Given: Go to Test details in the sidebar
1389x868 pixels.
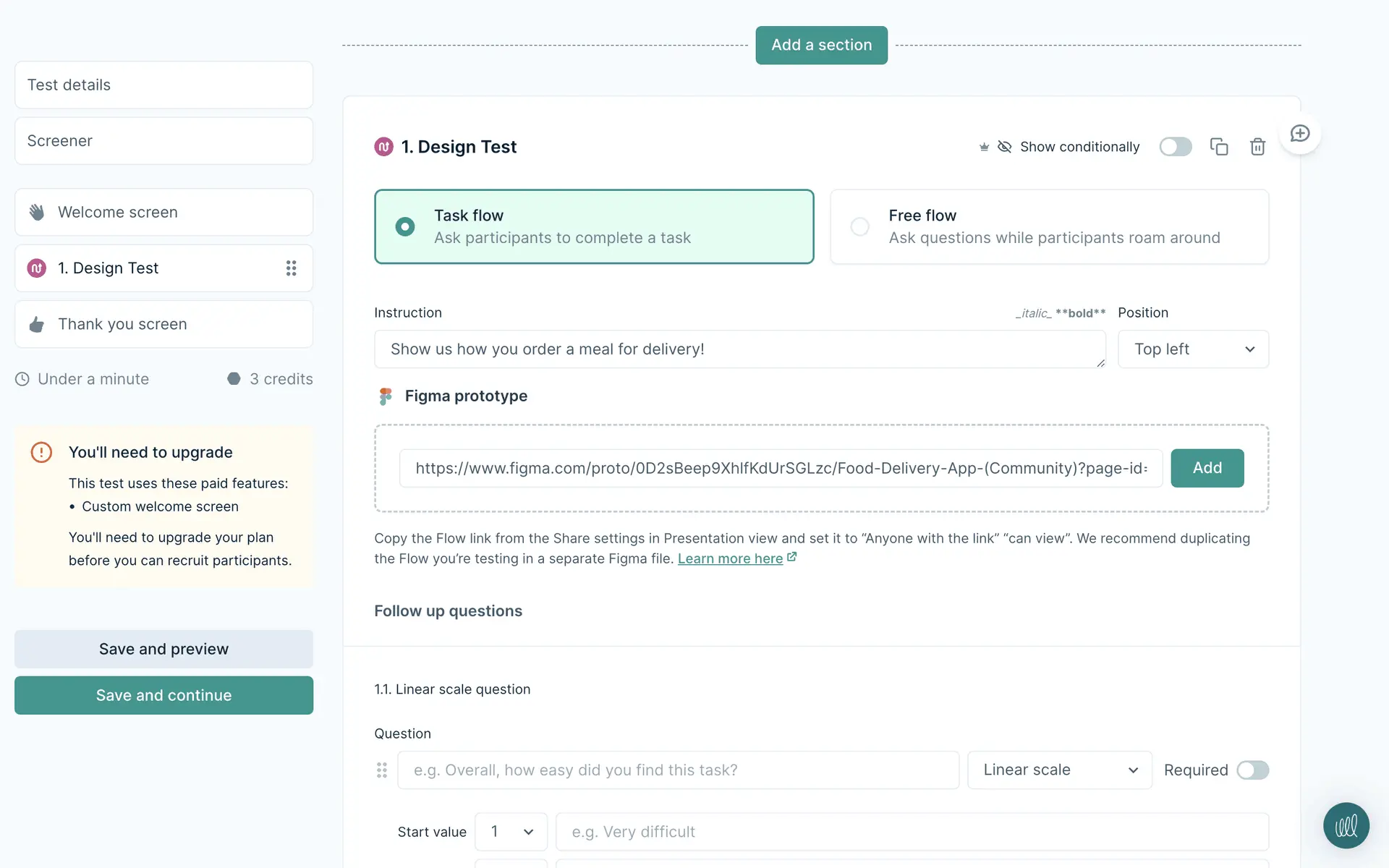Looking at the screenshot, I should point(163,85).
